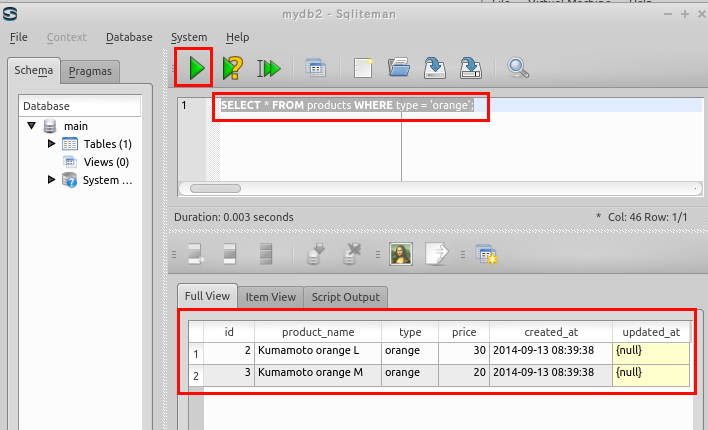Rollback changes with database cross icon
The image size is (708, 430).
352,254
